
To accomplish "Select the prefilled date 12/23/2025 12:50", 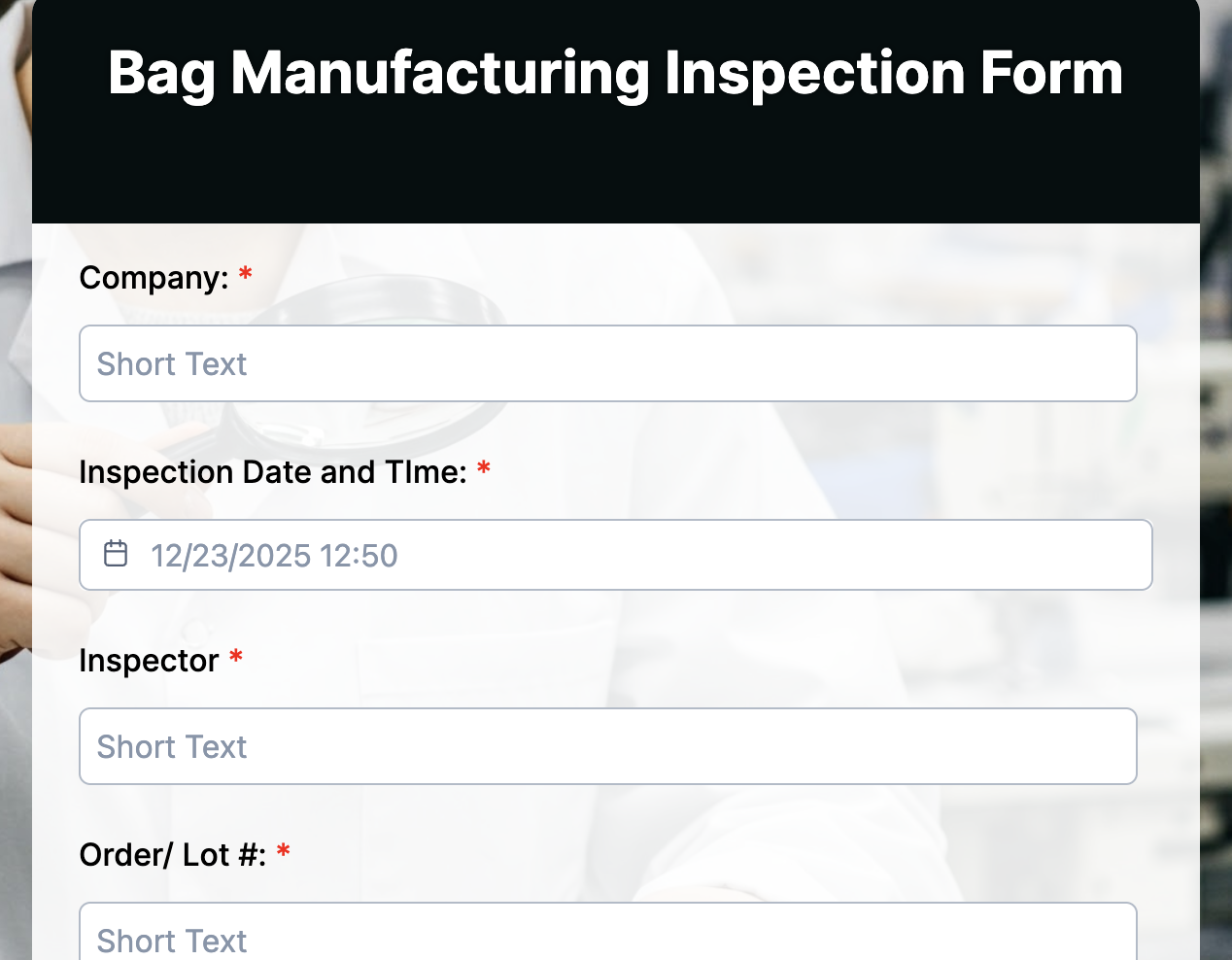I will click(274, 555).
